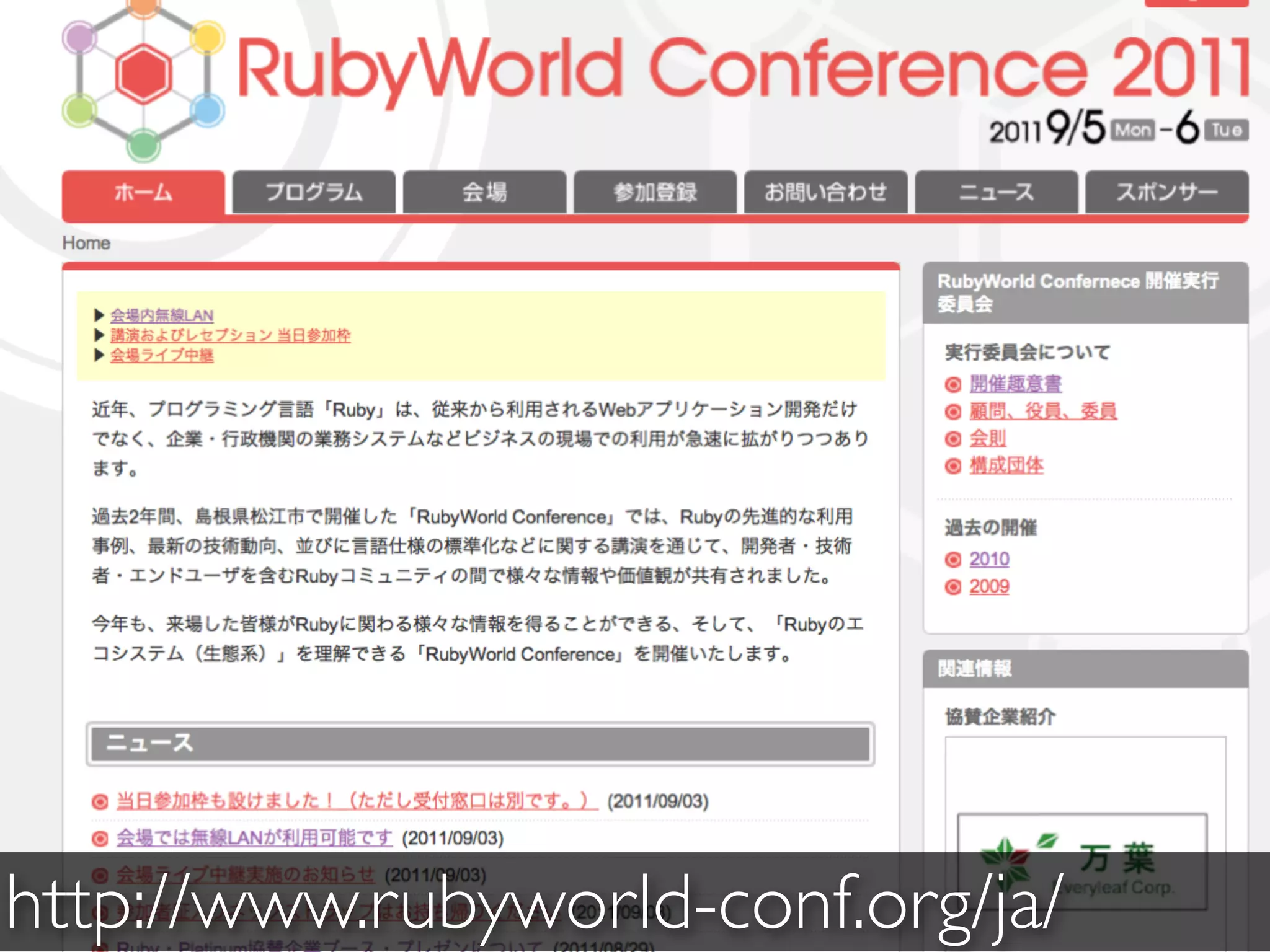Click the 万葉 sponsor banner thumbnail
The width and height of the screenshot is (1270, 952).
pos(1082,862)
